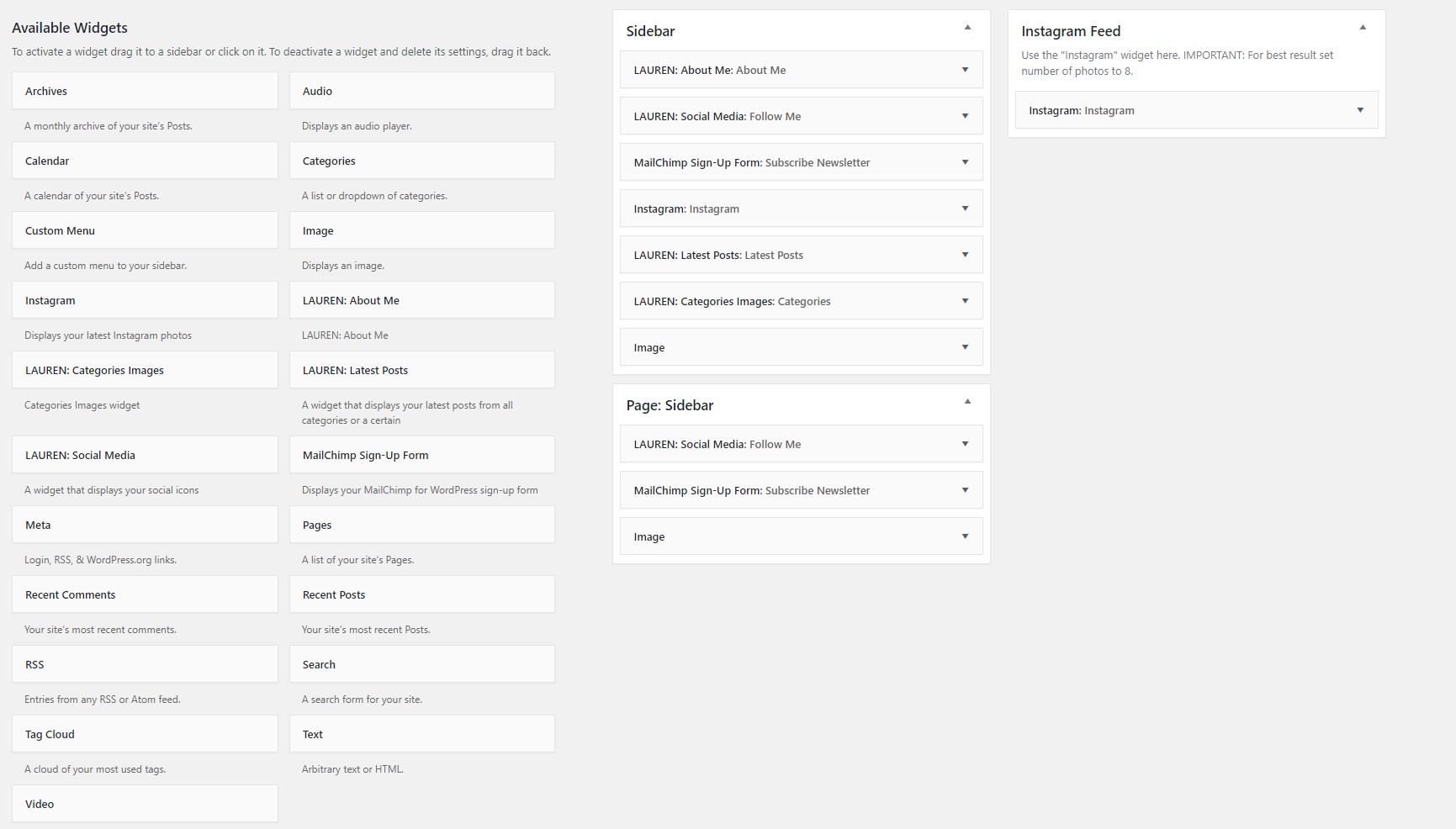Choose the Tag Cloud available widget
Screen dimensions: 1456x829
pyautogui.click(x=145, y=734)
